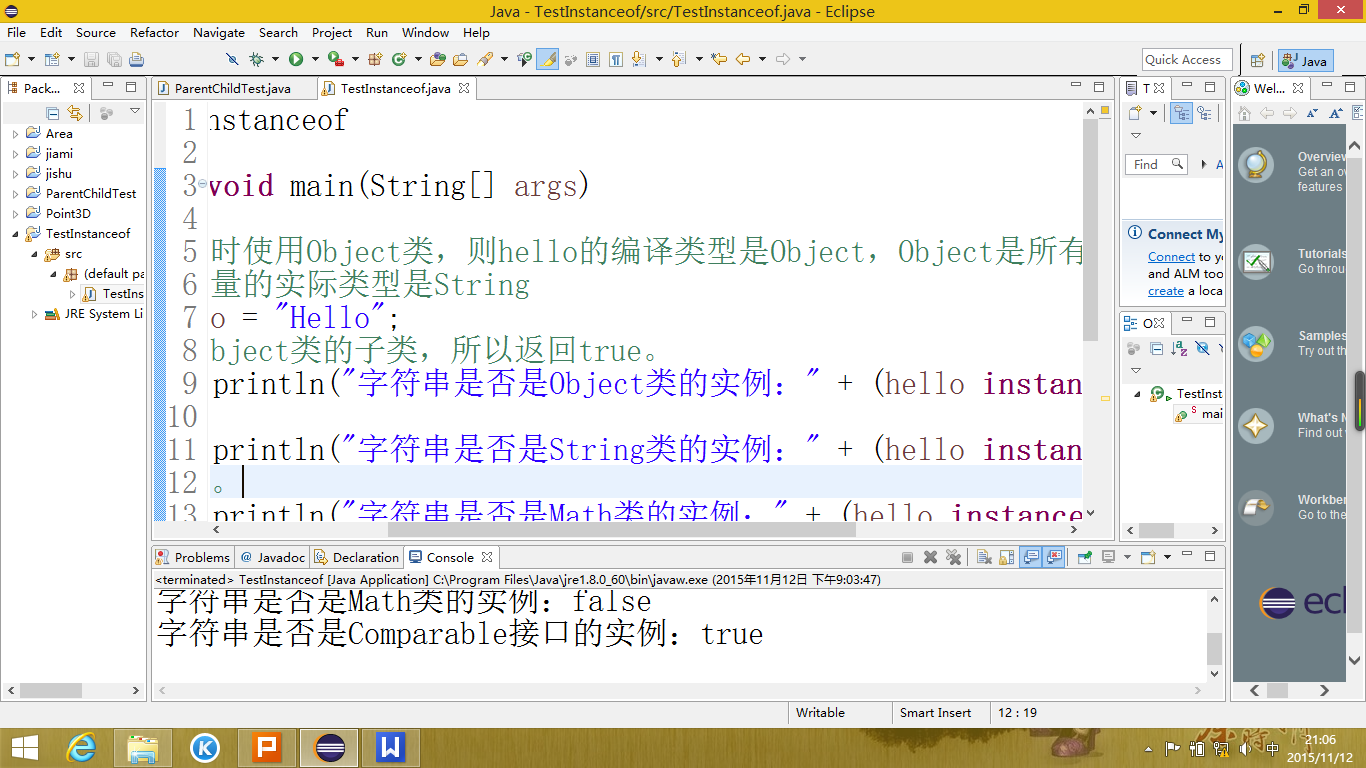The height and width of the screenshot is (768, 1366).
Task: Click the Java perspective button
Action: (x=1304, y=60)
